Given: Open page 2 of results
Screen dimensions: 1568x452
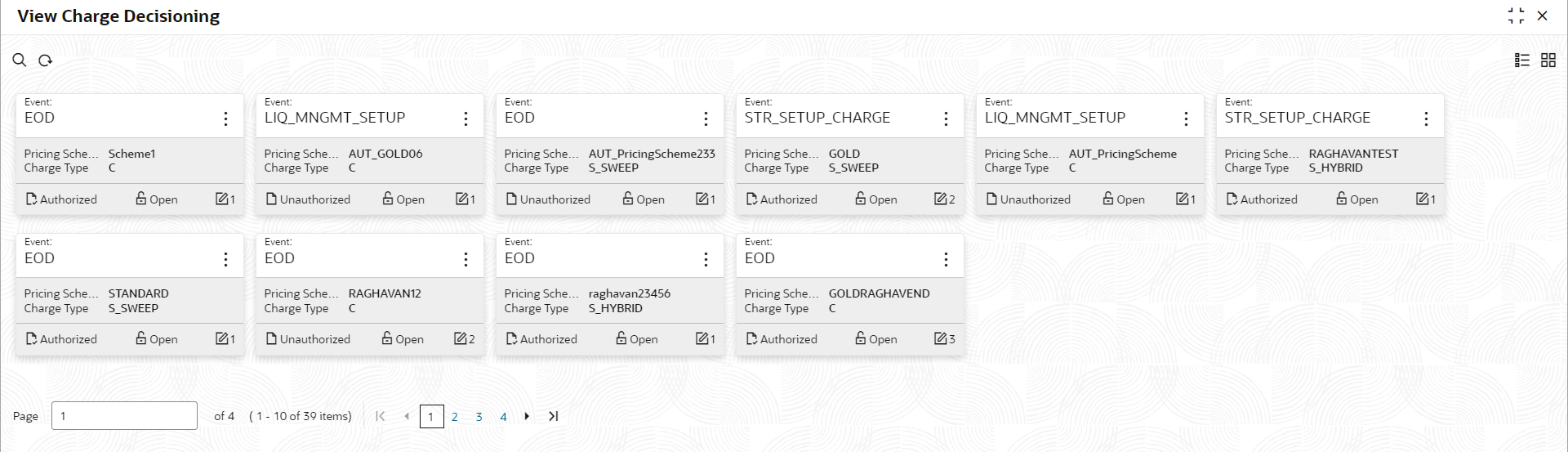Looking at the screenshot, I should click(x=455, y=417).
